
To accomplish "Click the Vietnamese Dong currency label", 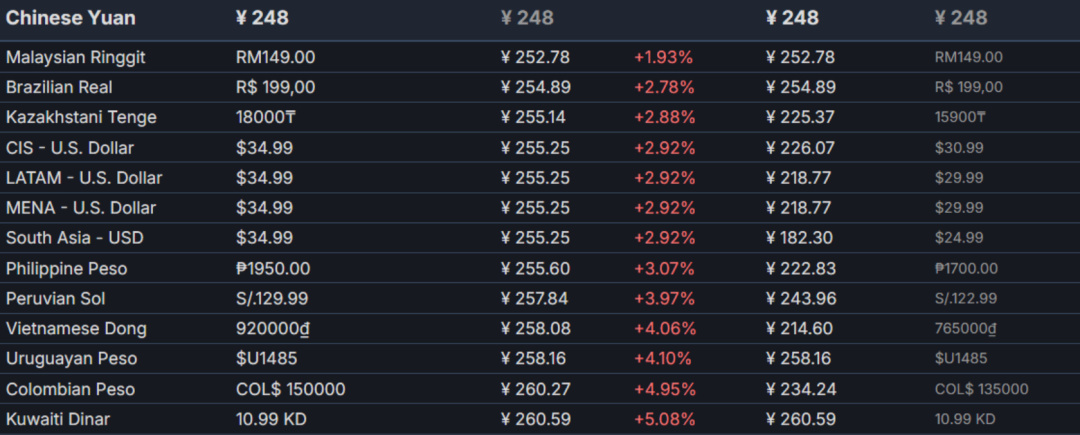I will pos(76,329).
